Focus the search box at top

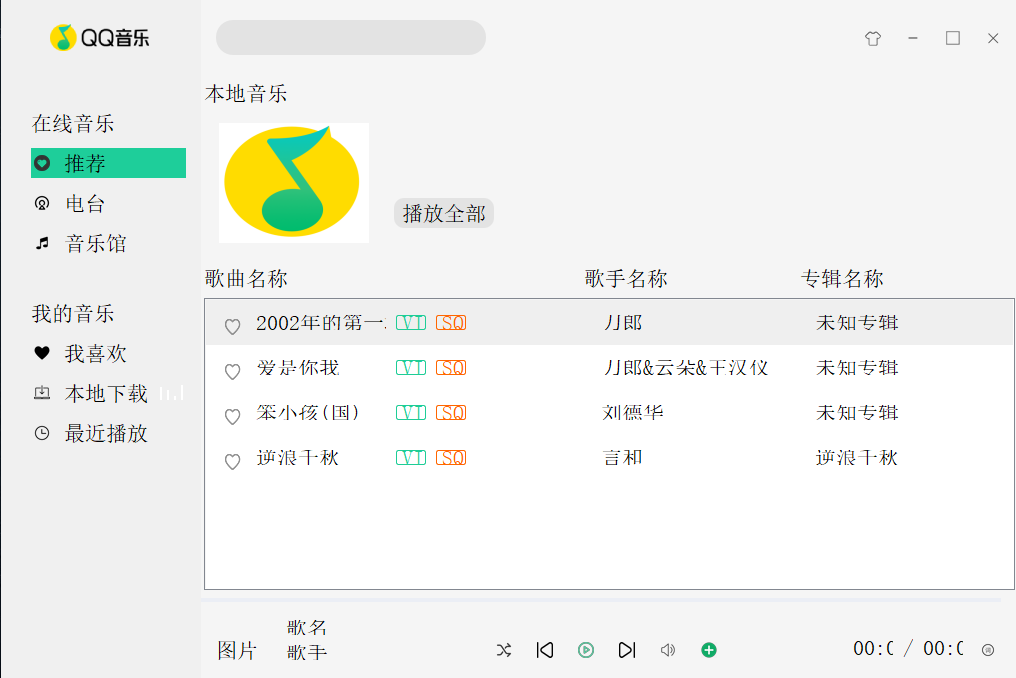tap(351, 38)
